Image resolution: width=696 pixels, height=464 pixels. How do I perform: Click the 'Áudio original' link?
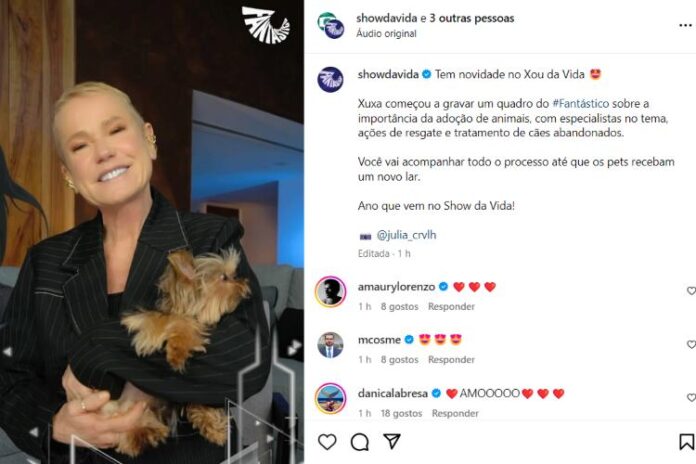[386, 34]
